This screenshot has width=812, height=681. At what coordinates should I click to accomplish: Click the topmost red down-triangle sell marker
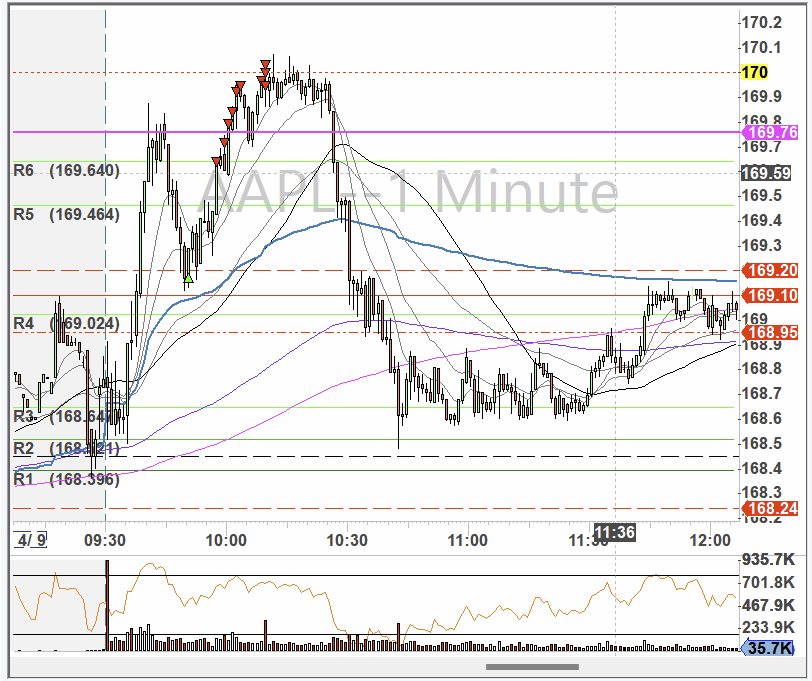(x=264, y=66)
